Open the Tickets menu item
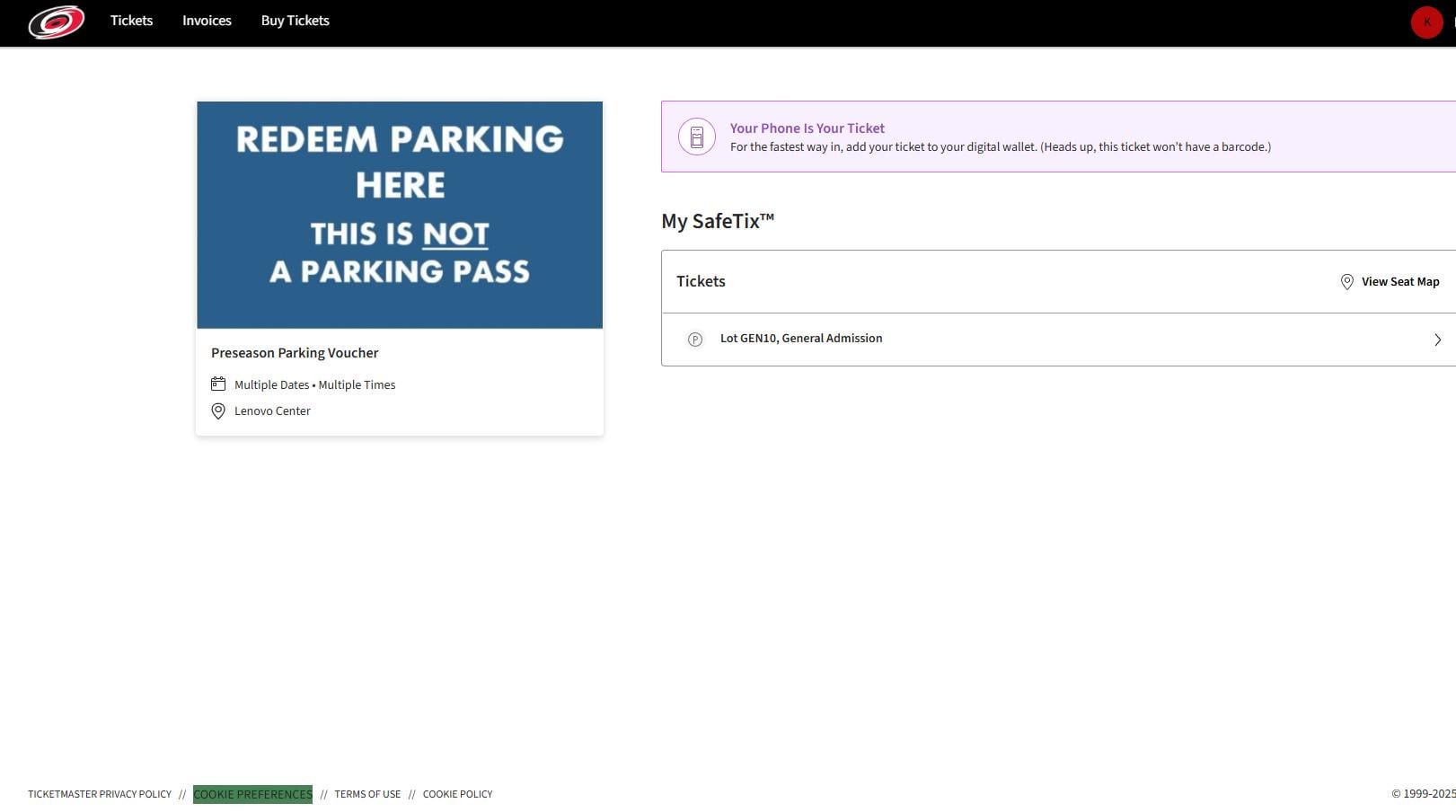 131,20
